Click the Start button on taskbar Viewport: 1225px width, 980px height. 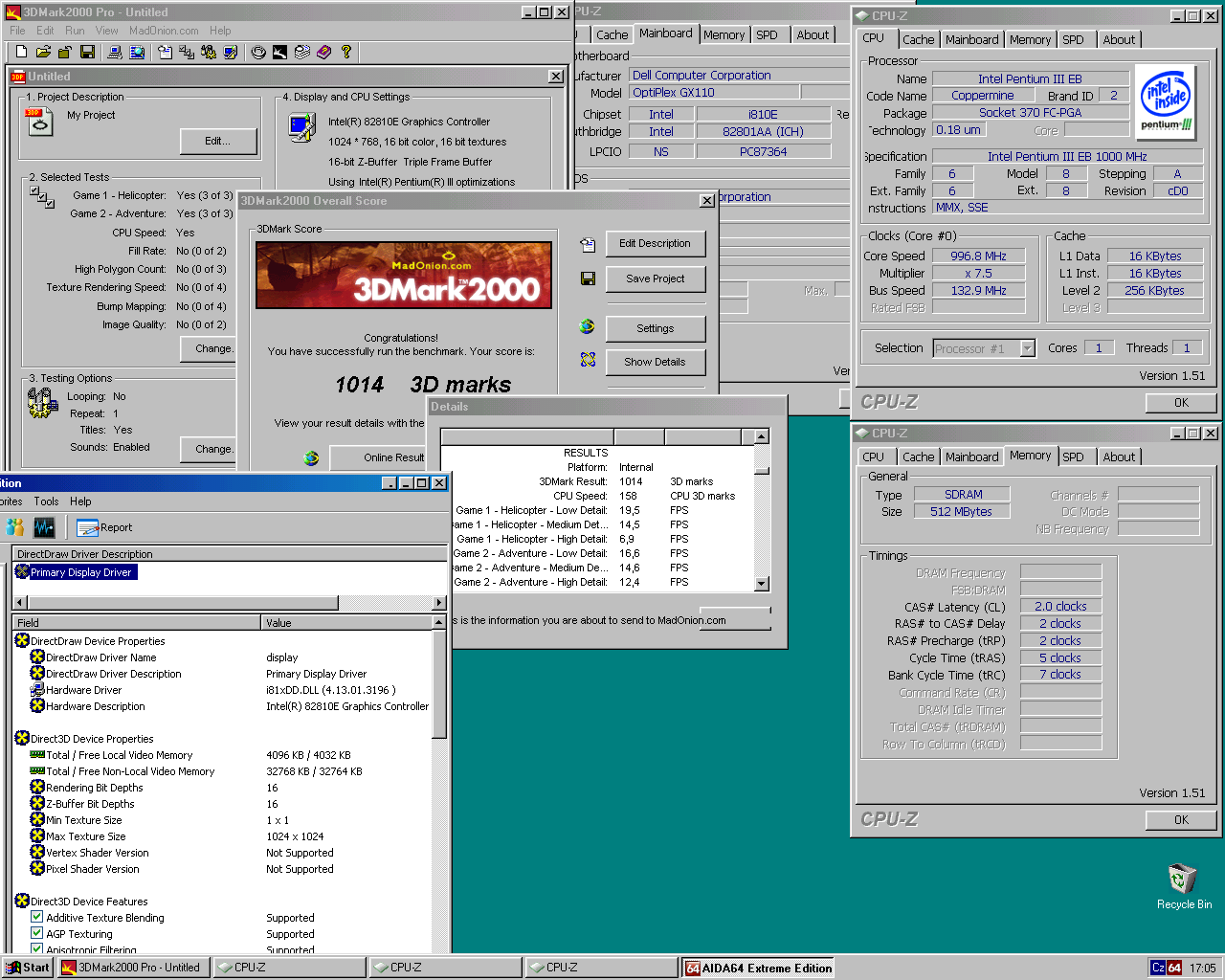28,968
